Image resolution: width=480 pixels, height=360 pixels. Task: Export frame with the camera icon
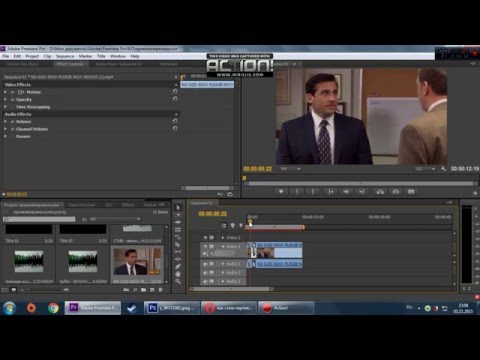[411, 192]
